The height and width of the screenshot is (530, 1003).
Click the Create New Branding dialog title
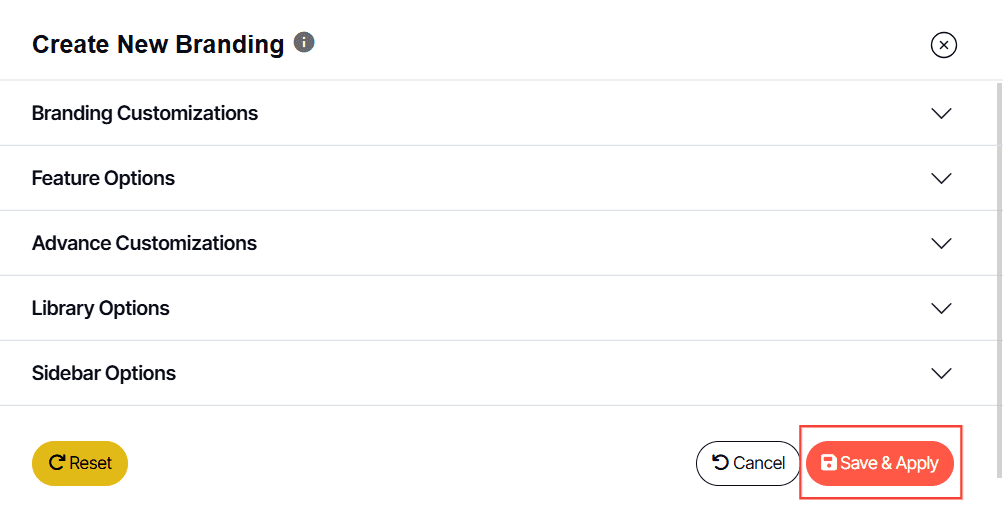click(x=158, y=44)
